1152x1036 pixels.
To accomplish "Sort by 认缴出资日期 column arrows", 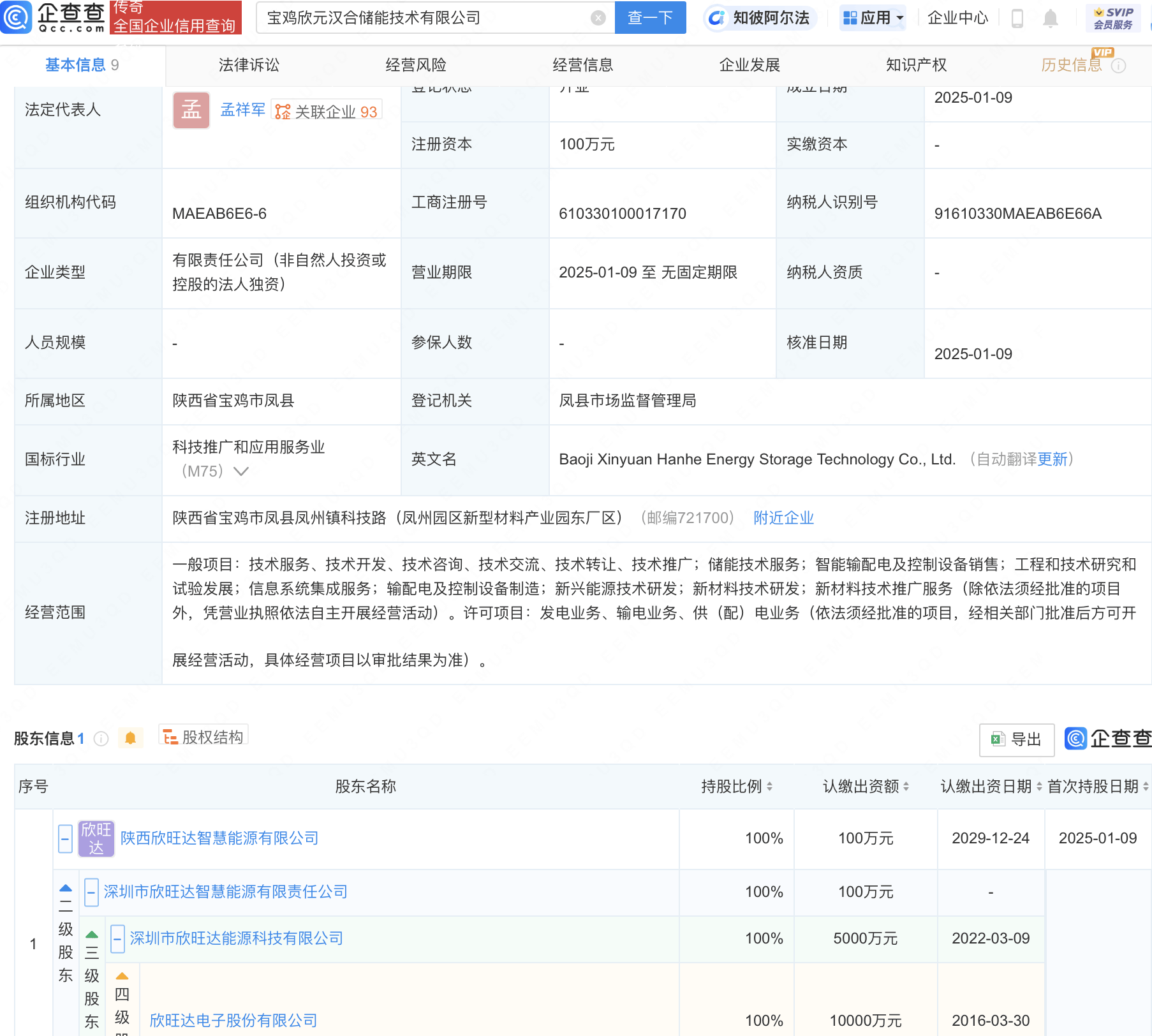I will pos(1039,787).
